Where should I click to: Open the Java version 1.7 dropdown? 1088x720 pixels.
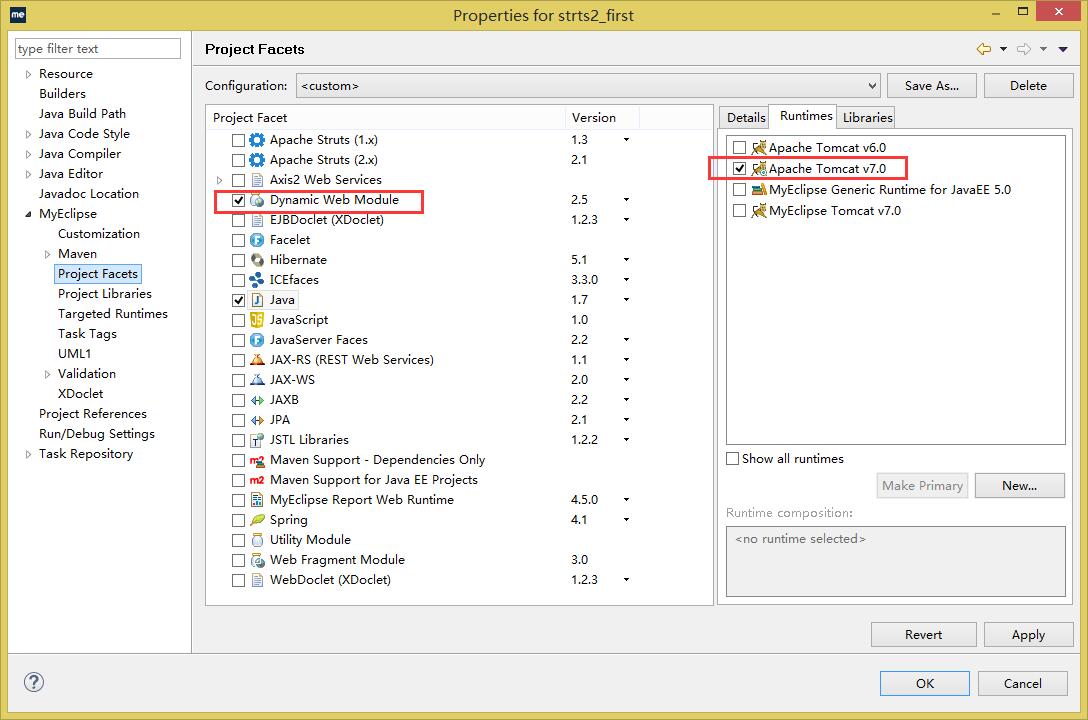[x=626, y=300]
